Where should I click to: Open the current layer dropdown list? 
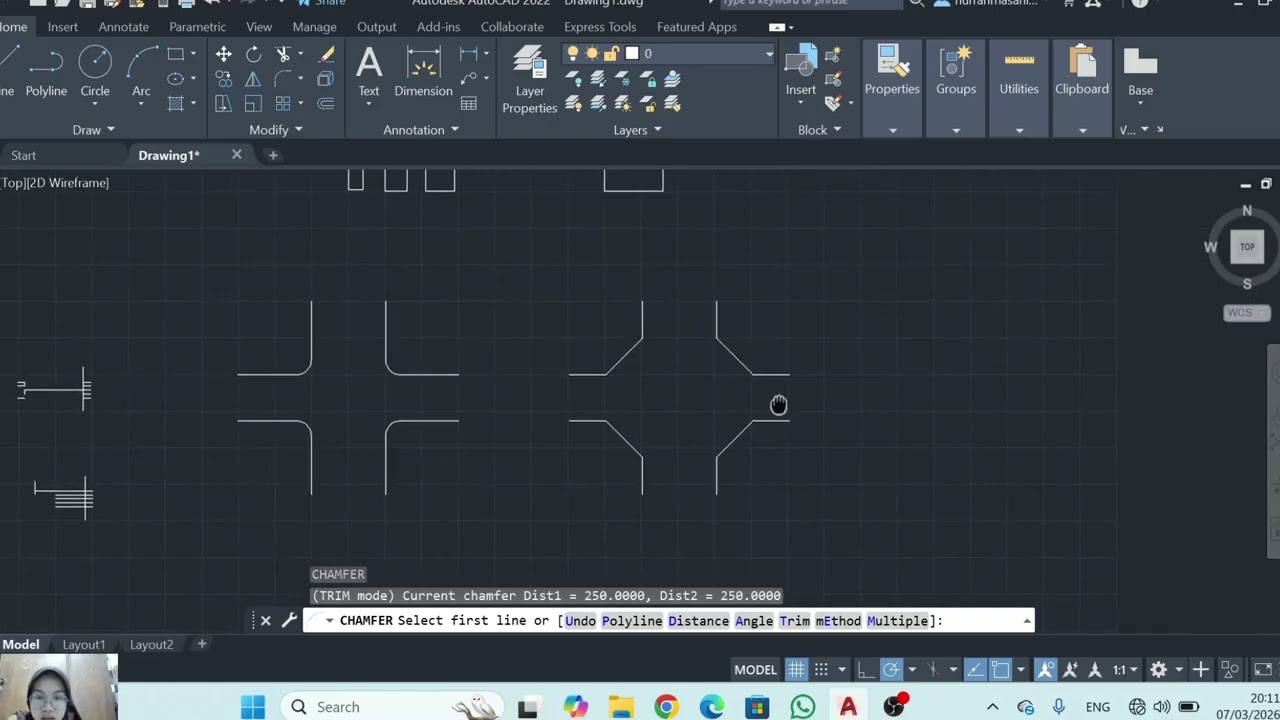768,54
